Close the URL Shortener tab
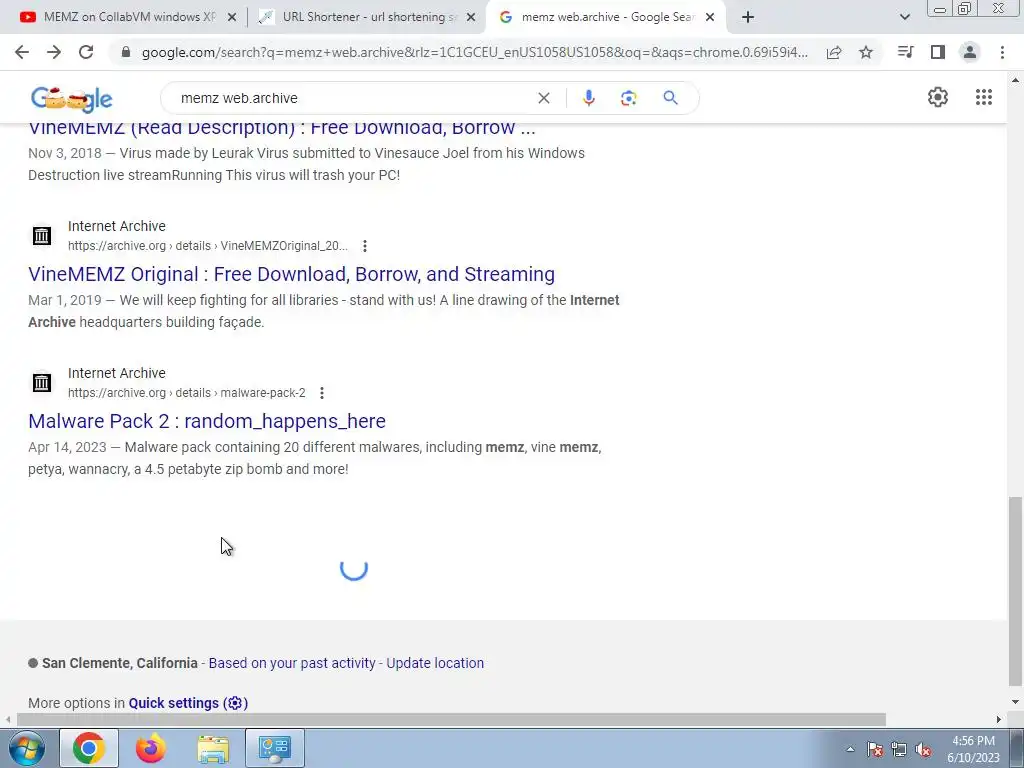 tap(471, 18)
